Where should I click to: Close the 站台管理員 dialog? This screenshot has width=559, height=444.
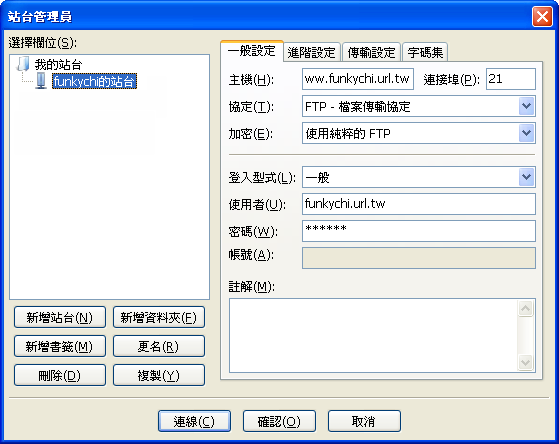click(542, 16)
